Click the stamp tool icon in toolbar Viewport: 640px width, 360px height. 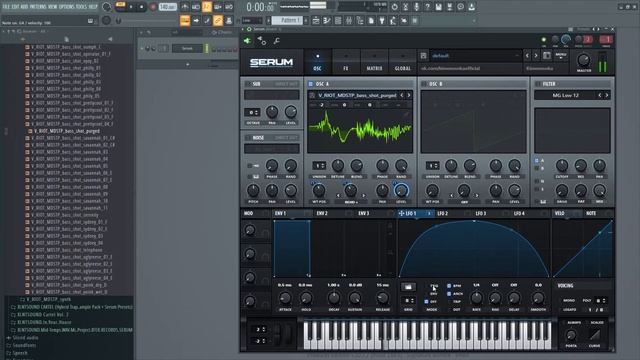click(229, 20)
